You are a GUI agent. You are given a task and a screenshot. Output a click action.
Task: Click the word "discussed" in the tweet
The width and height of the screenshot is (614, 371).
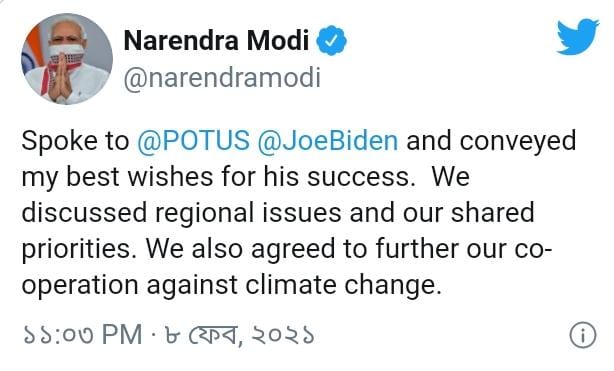coord(85,213)
